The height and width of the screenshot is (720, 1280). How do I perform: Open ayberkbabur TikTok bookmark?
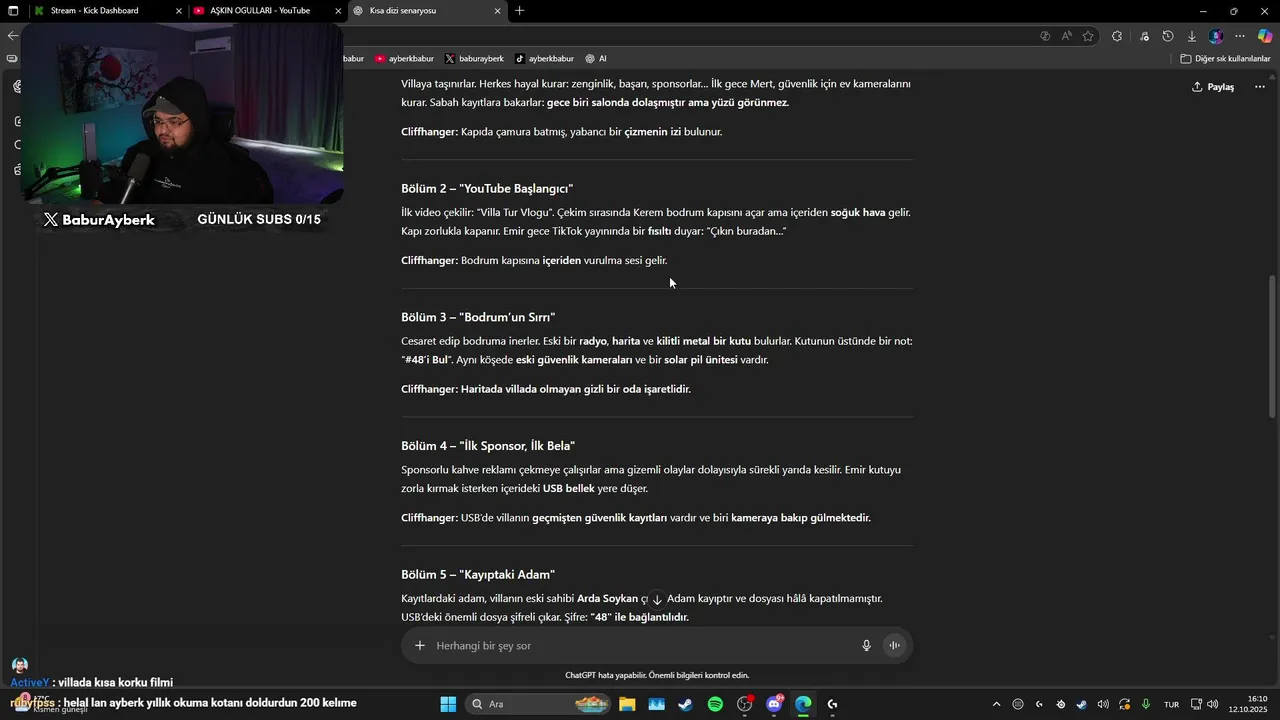coord(544,59)
